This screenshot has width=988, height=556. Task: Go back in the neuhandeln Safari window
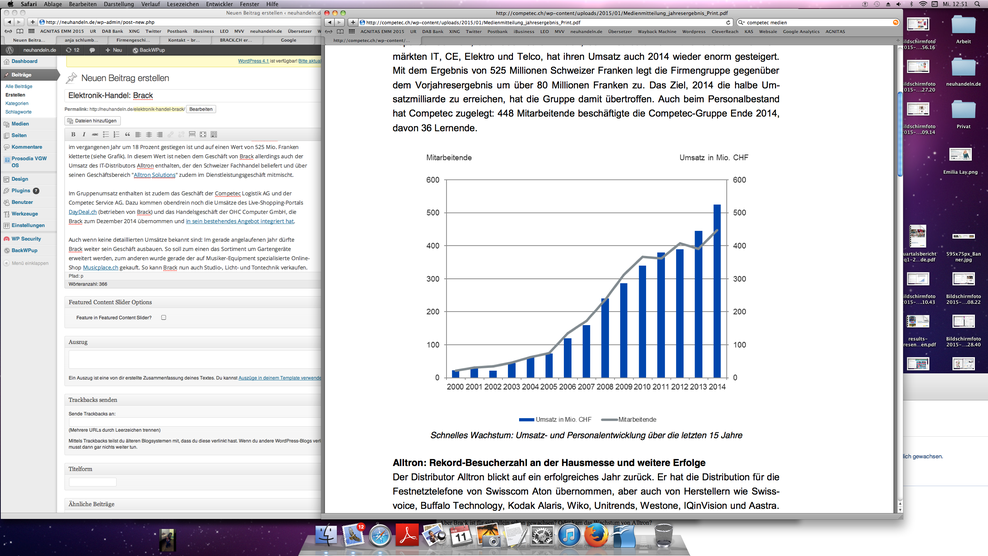(x=9, y=22)
